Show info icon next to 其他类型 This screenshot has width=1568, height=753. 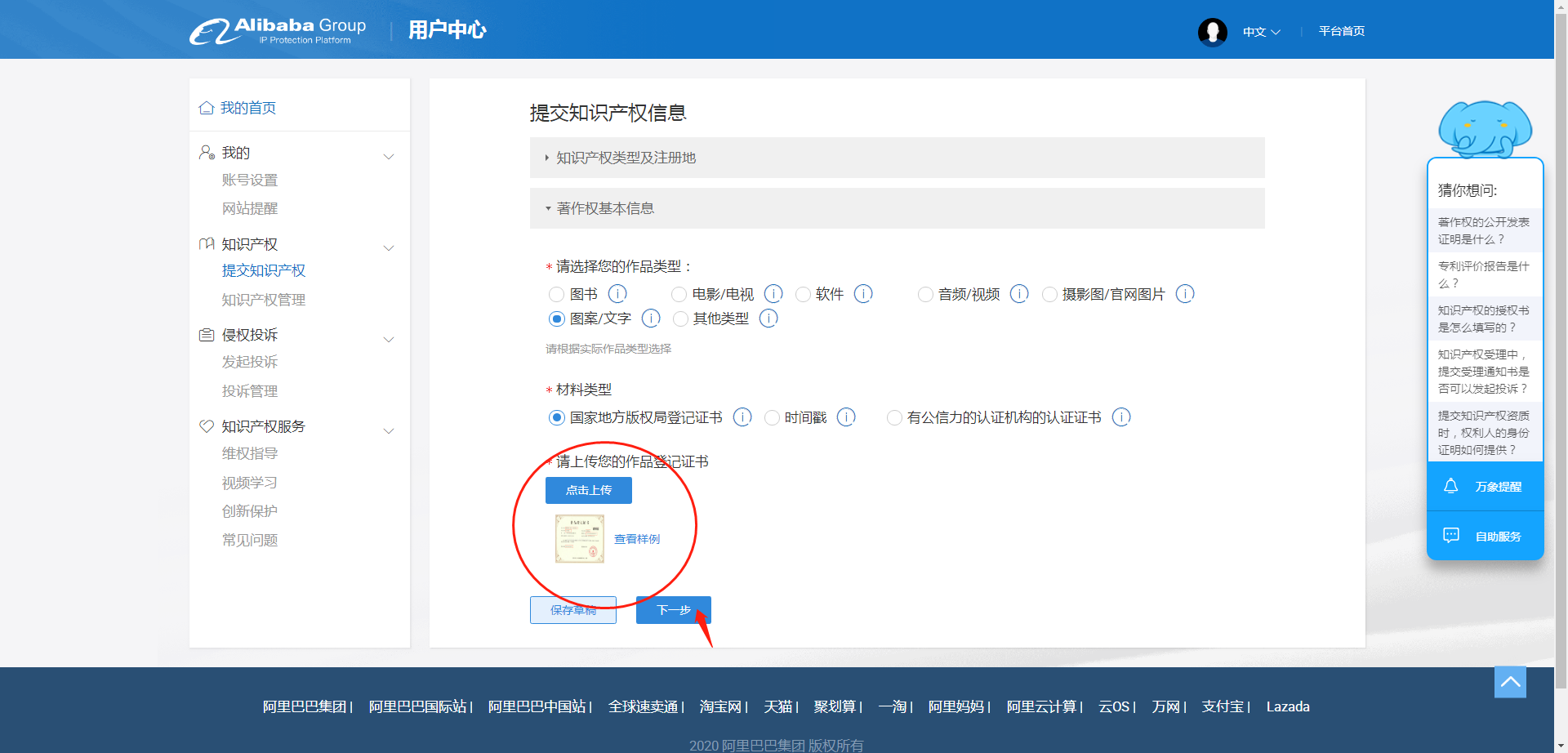point(768,318)
